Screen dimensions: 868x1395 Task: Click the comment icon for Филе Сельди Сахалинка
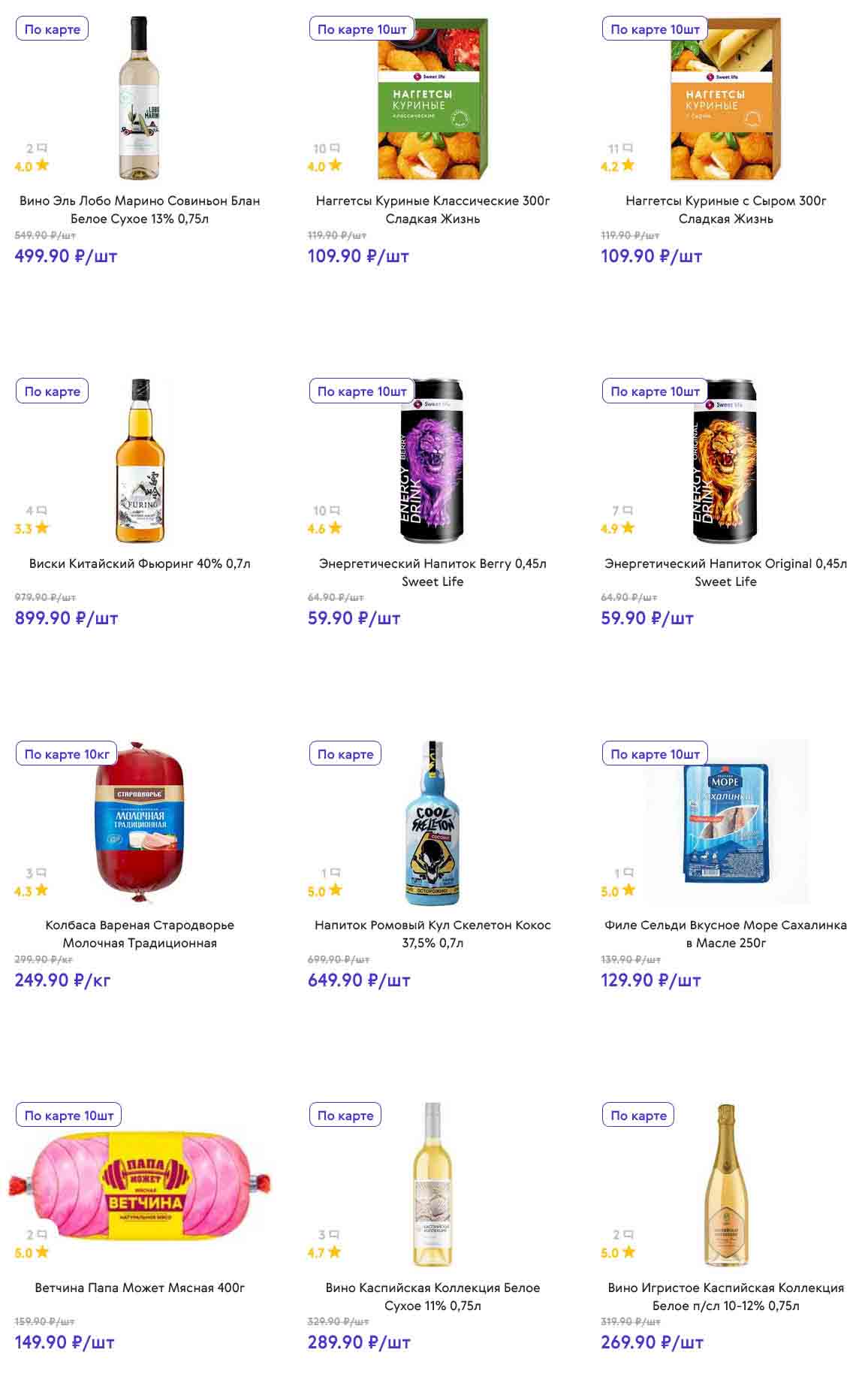point(628,873)
